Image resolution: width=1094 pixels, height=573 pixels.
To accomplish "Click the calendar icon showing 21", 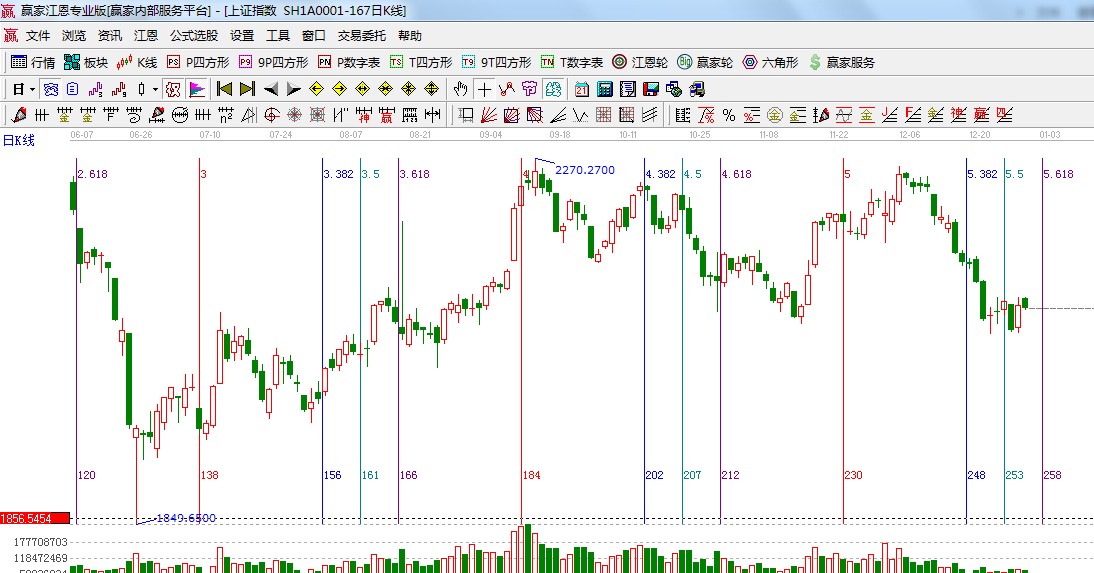I will point(581,89).
